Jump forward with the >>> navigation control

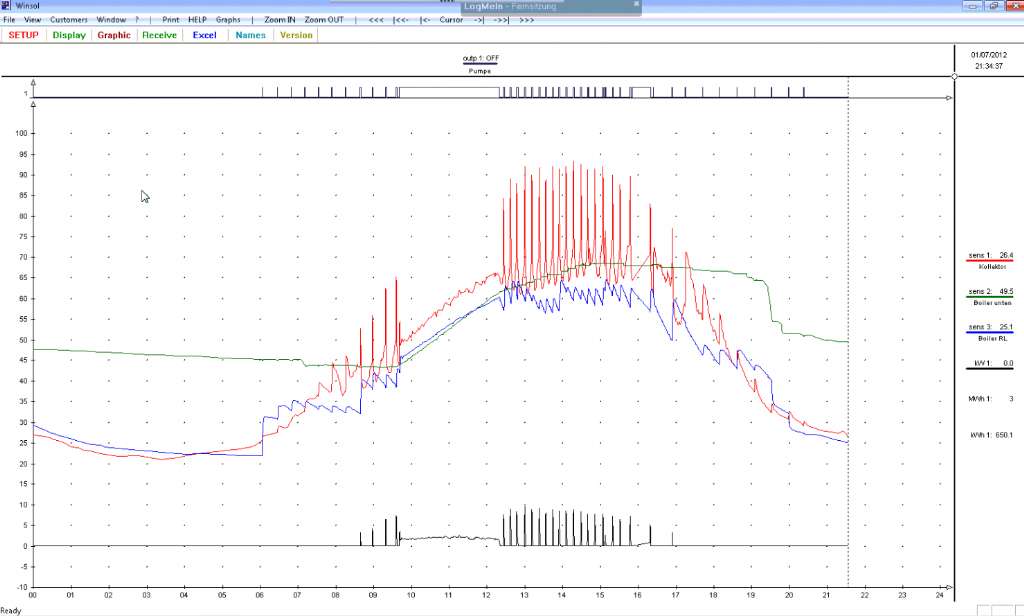click(x=526, y=20)
